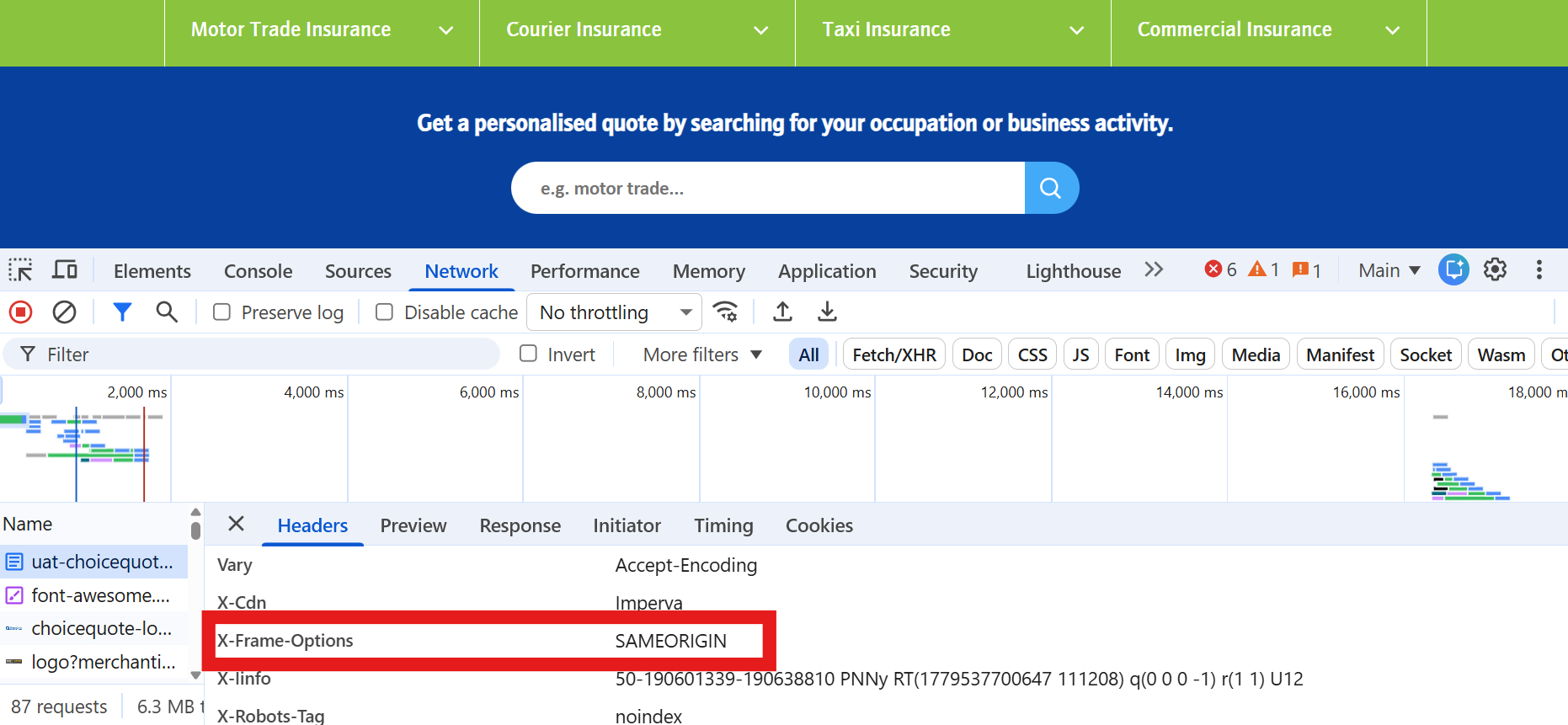The width and height of the screenshot is (1568, 725).
Task: Open the Memory tab
Action: coord(709,271)
